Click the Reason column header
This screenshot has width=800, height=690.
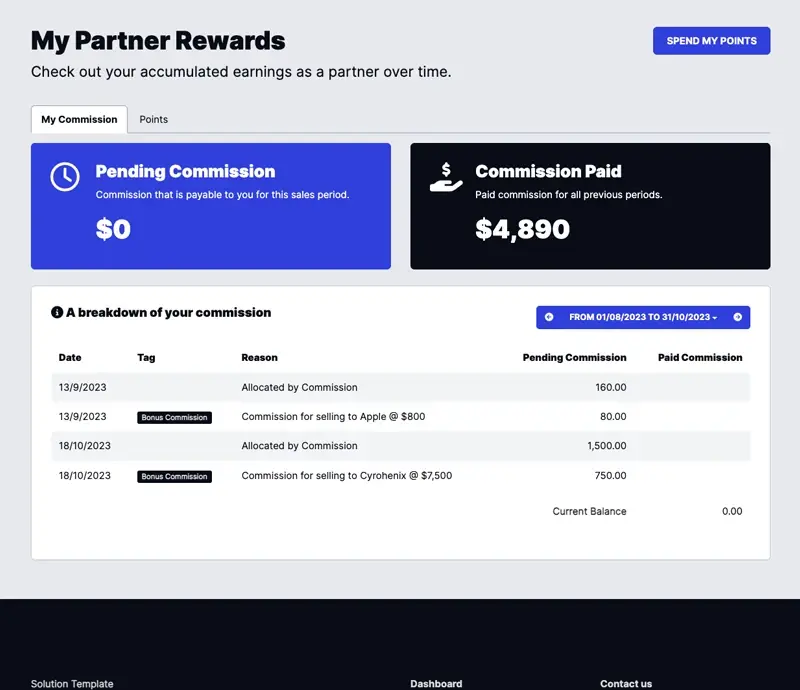pos(260,357)
